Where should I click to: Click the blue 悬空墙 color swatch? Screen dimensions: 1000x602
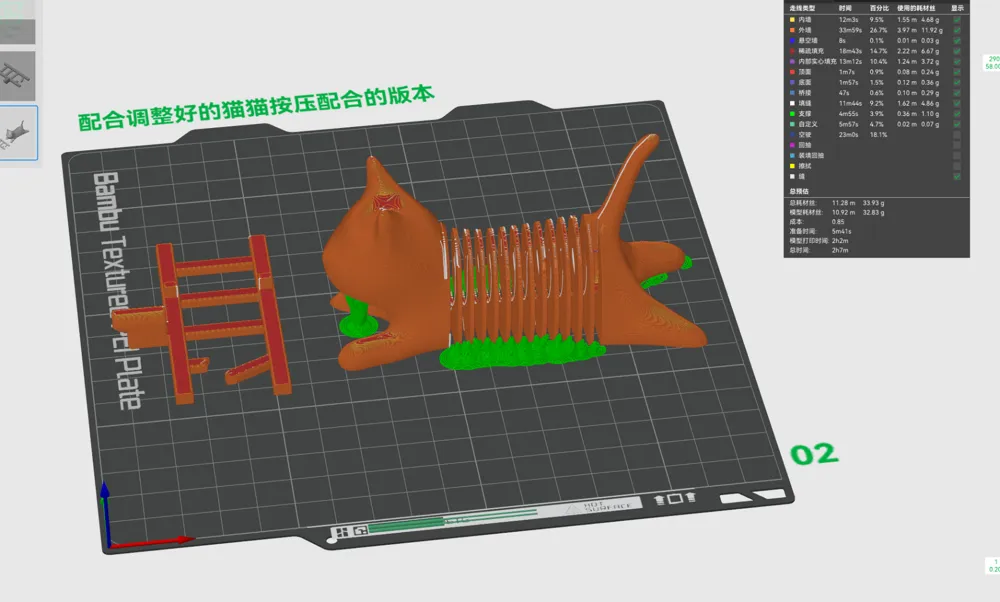click(792, 40)
